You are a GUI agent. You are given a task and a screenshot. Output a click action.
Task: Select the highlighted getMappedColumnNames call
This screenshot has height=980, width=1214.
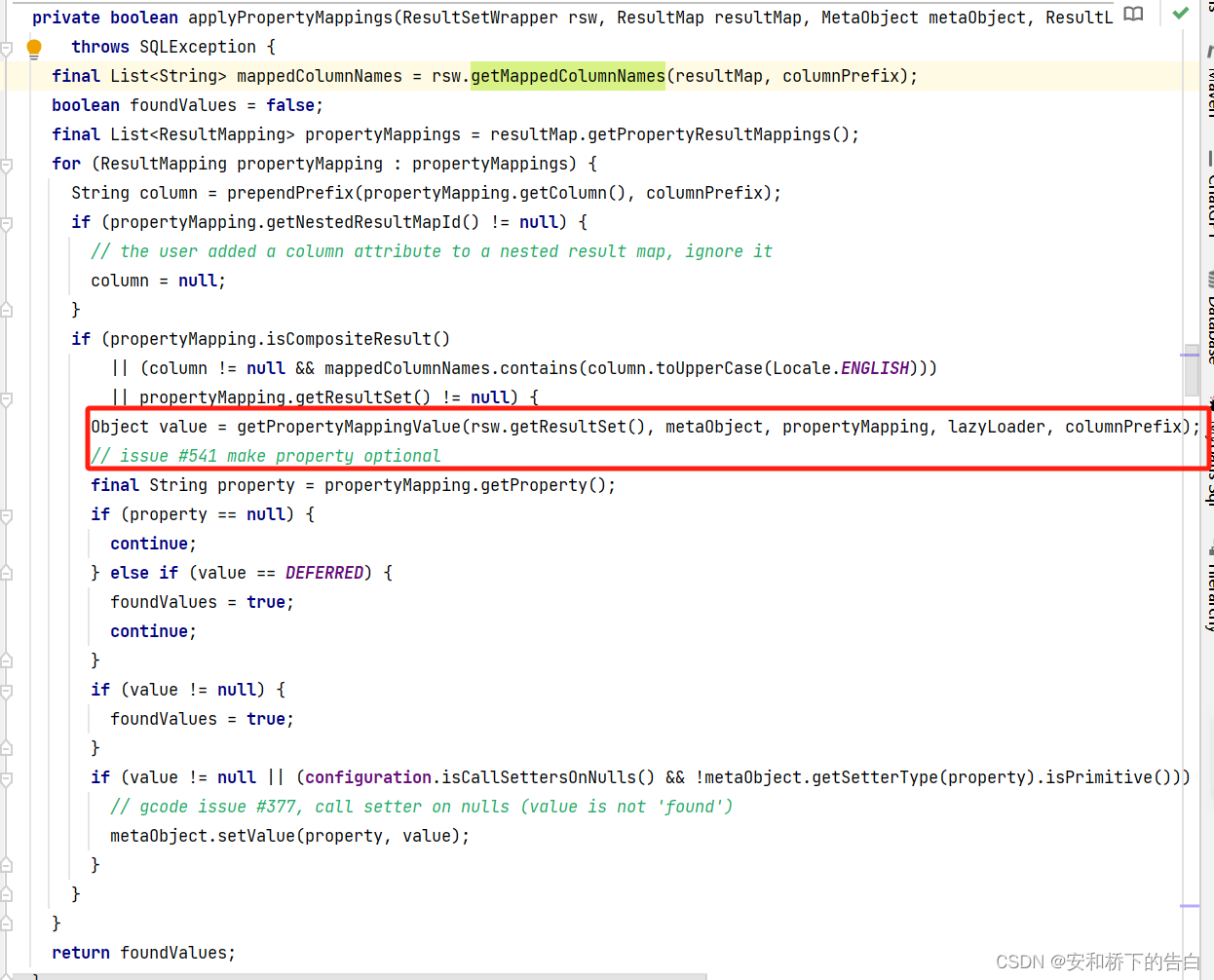click(568, 75)
